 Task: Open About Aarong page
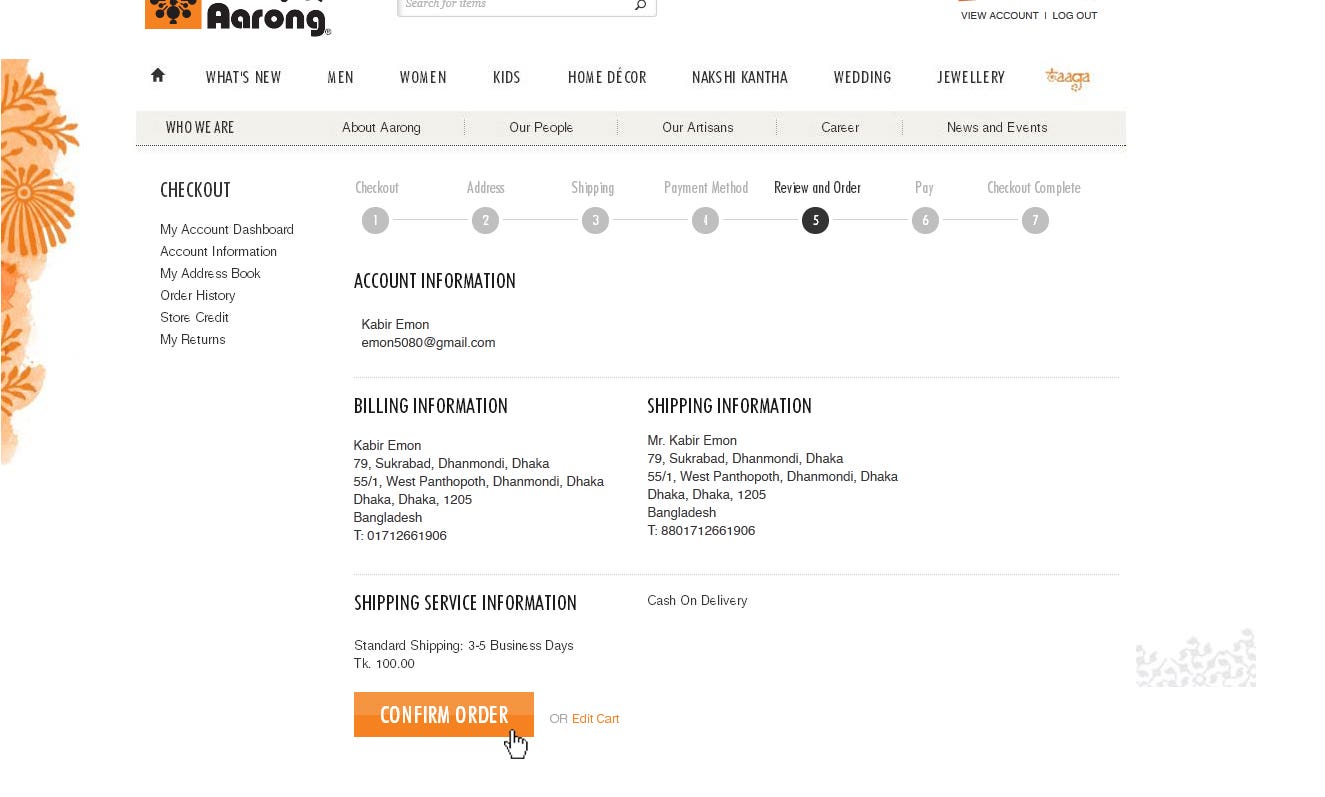[x=381, y=128]
